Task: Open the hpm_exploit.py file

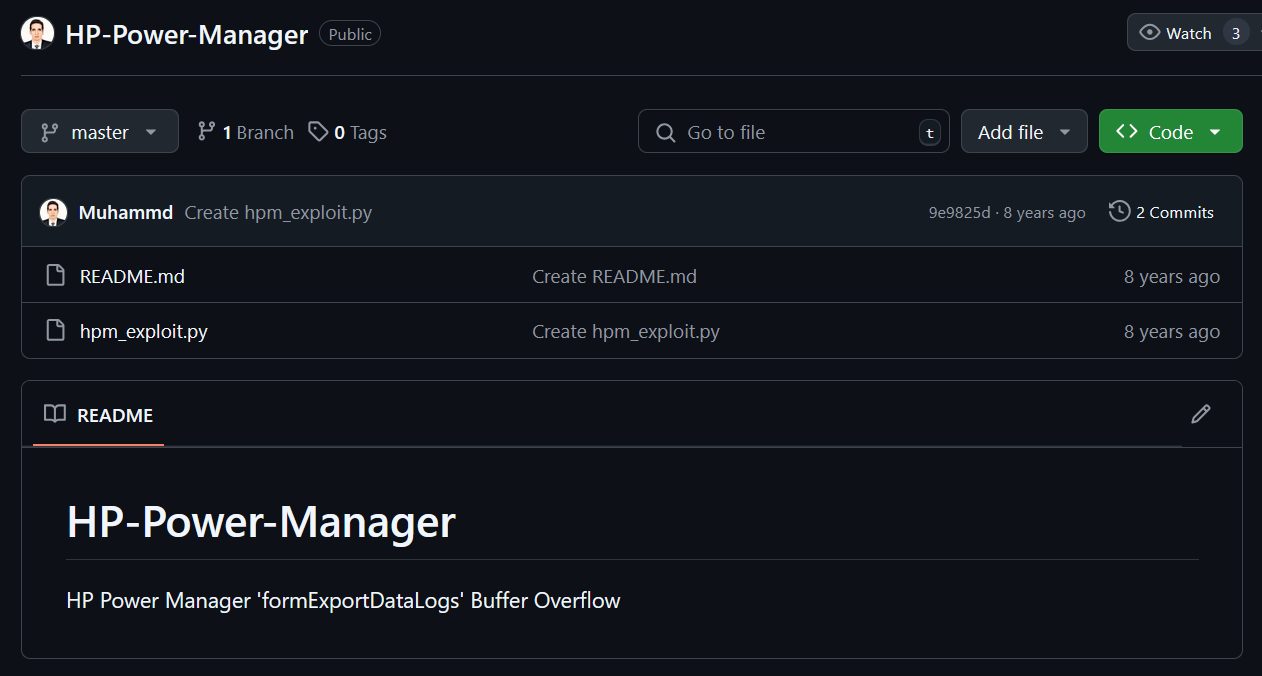Action: click(x=144, y=331)
